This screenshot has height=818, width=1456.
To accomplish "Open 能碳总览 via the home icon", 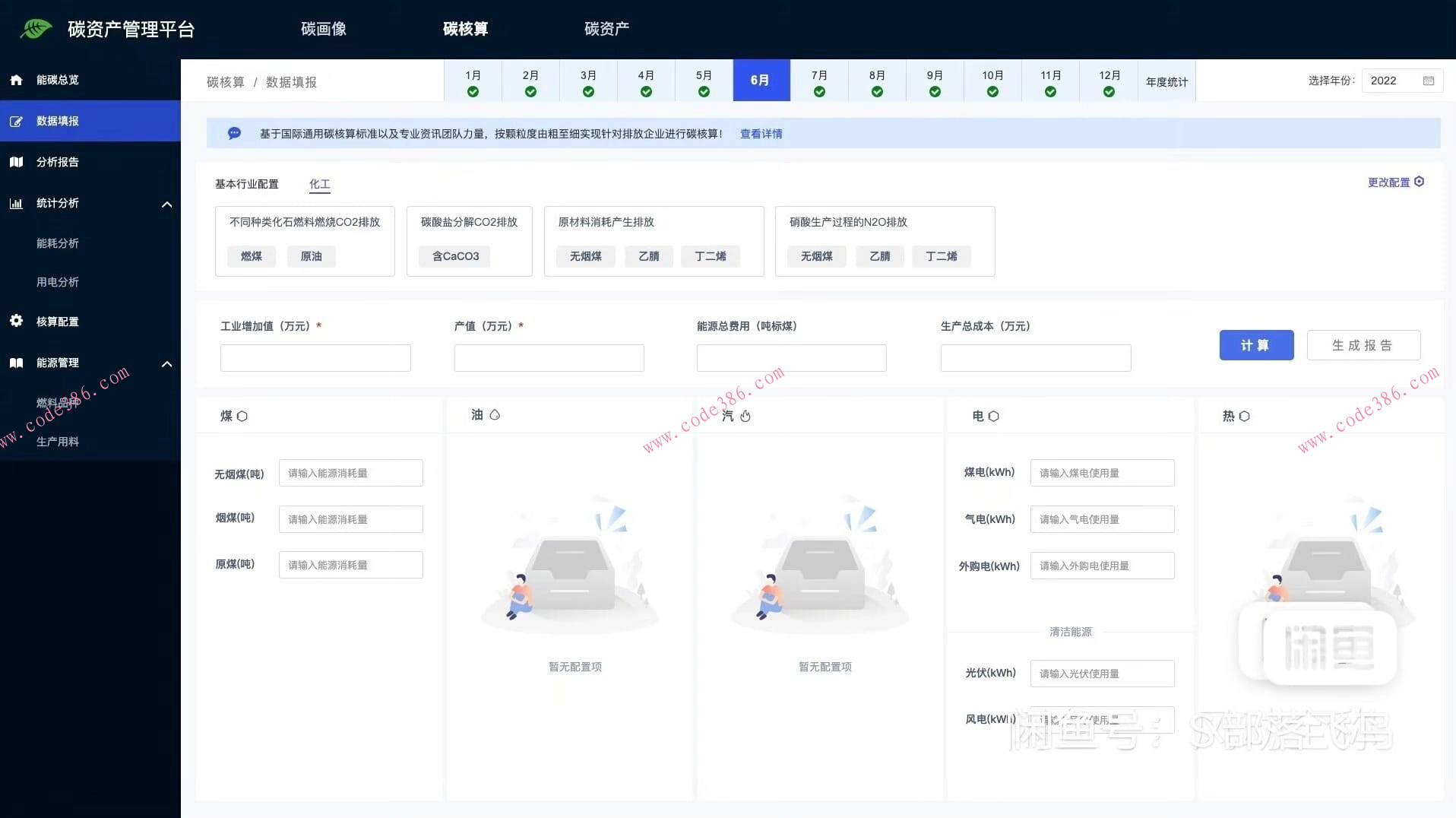I will 16,79.
